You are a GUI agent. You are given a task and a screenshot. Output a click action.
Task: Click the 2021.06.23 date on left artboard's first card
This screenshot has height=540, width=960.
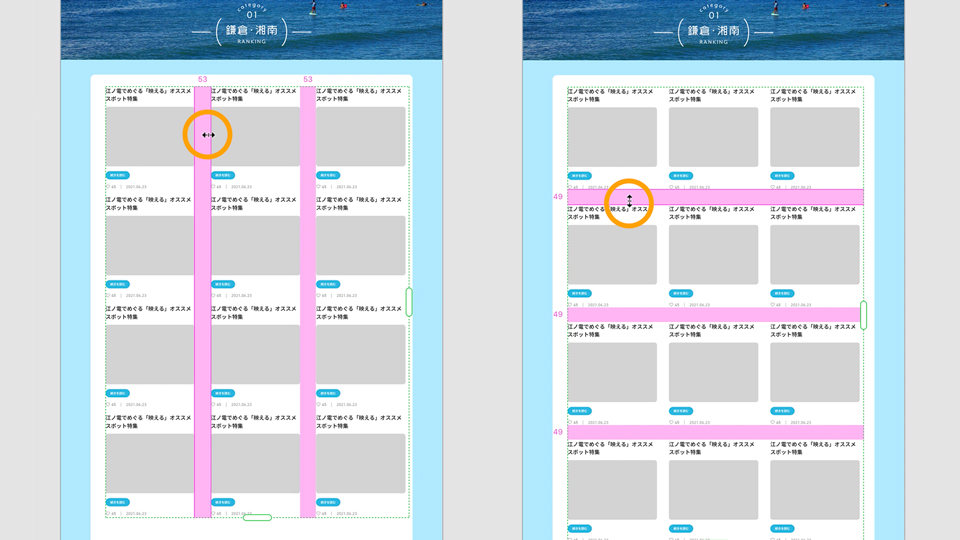(x=136, y=187)
